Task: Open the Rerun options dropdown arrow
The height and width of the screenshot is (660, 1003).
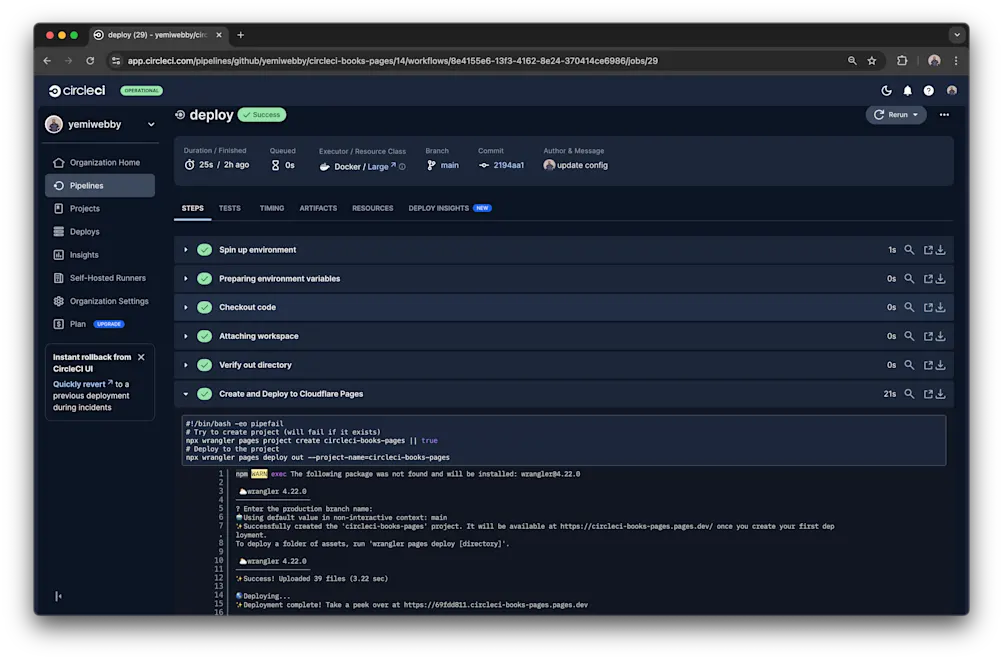Action: 917,114
